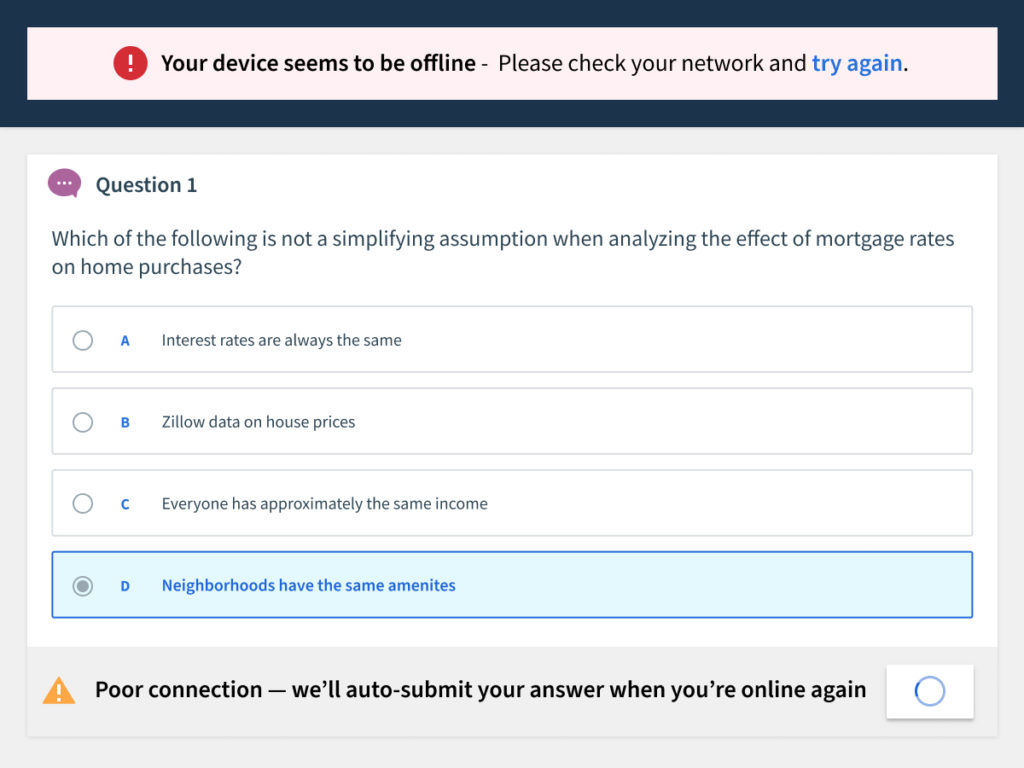Pick 'Zillow data on house prices' answer

click(x=512, y=421)
